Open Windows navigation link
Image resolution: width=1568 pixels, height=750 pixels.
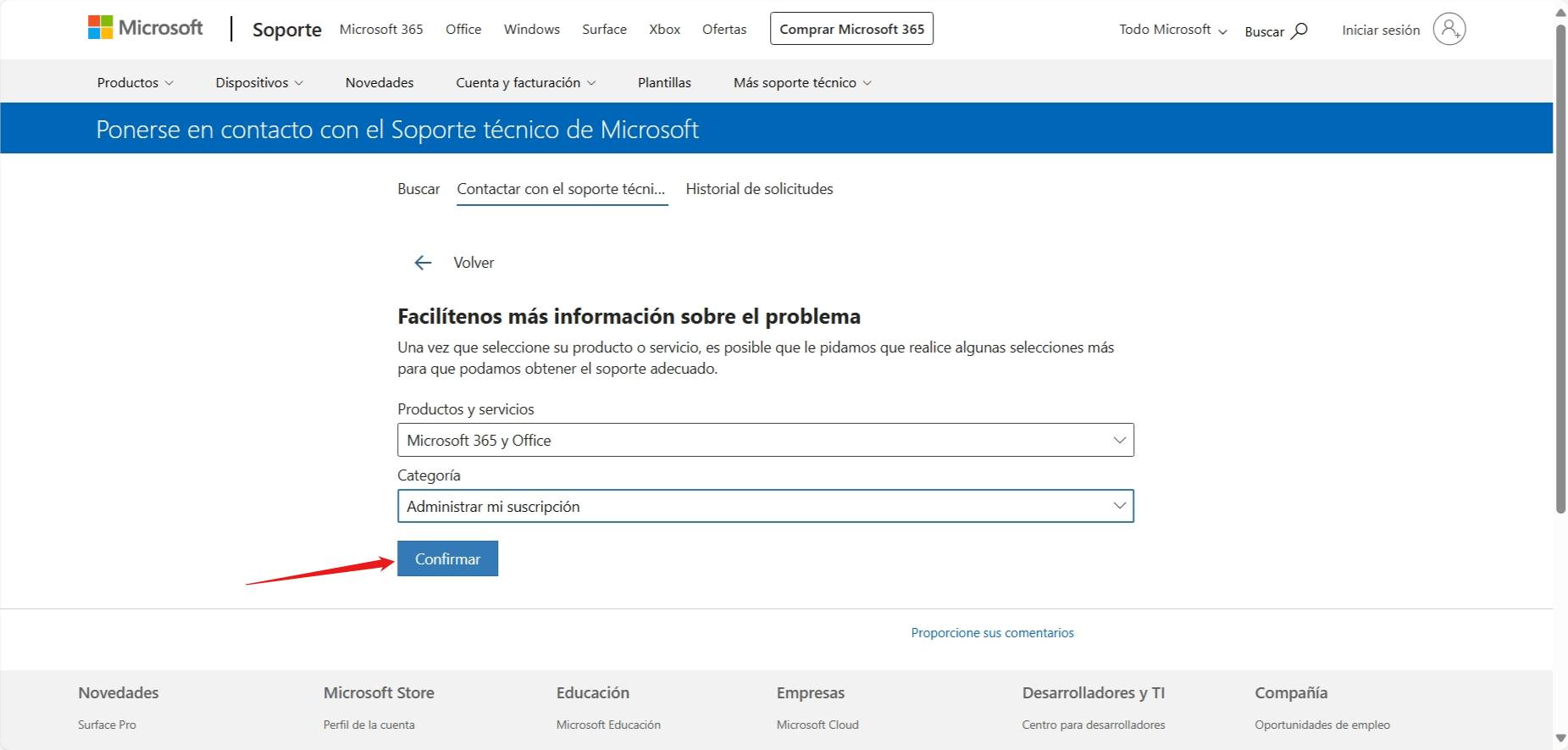(x=532, y=29)
